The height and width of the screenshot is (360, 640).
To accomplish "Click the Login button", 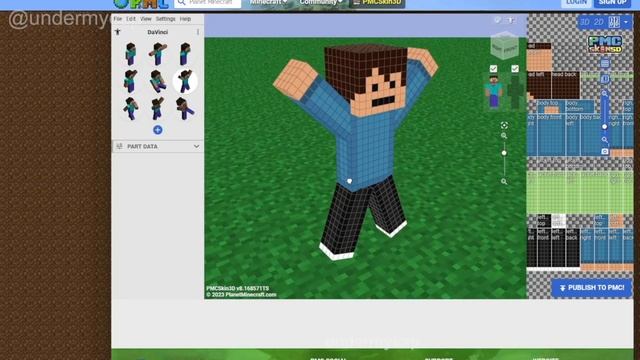I will [576, 3].
